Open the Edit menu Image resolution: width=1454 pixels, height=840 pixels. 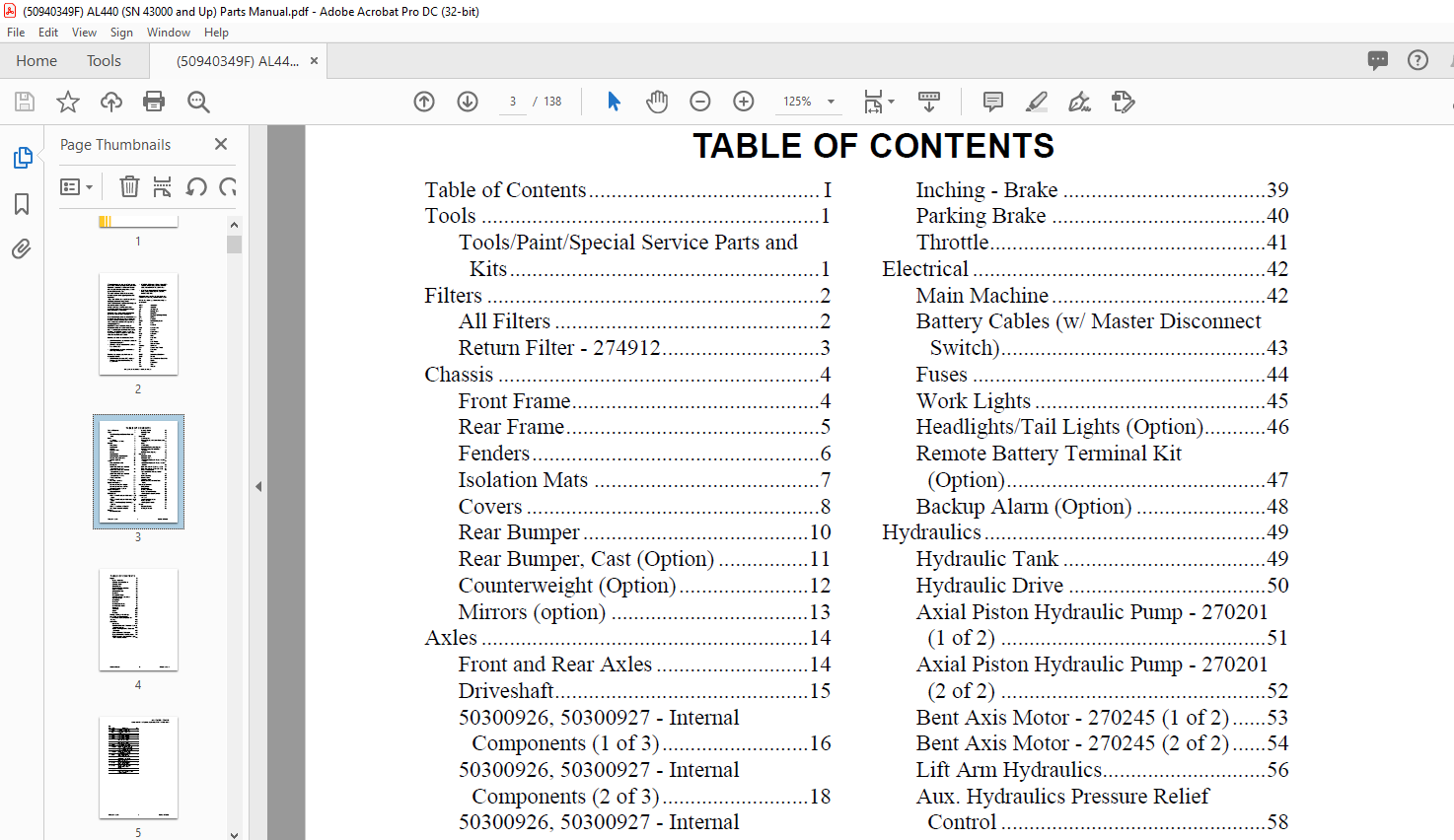[48, 33]
